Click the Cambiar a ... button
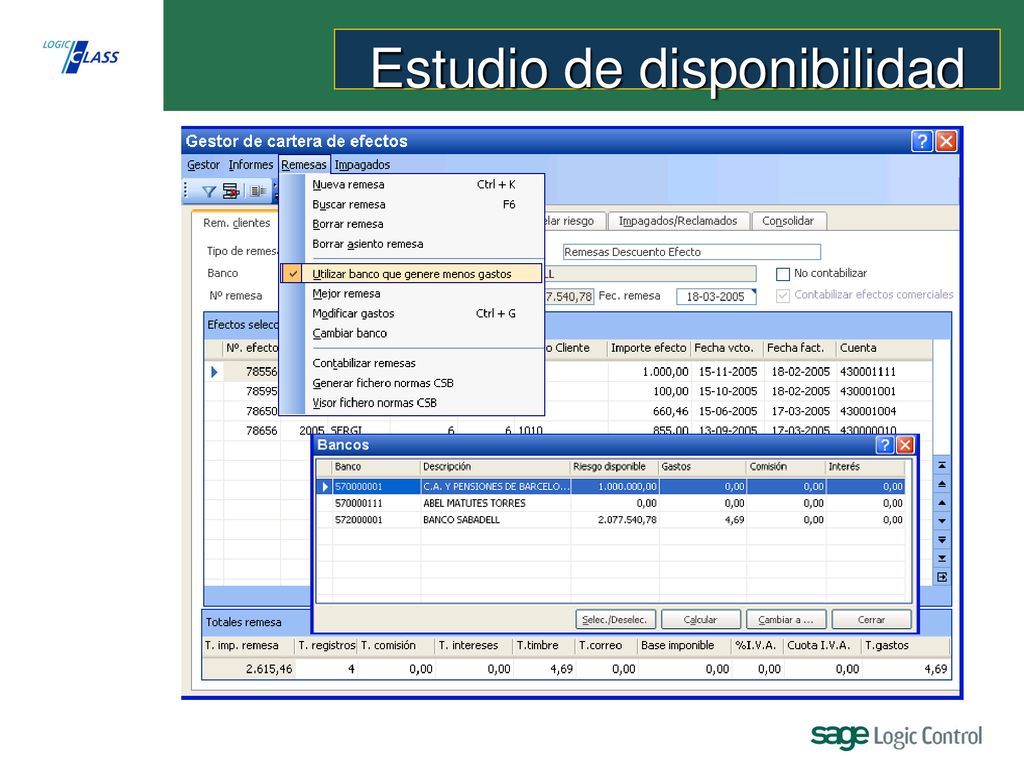This screenshot has width=1024, height=768. coord(786,620)
